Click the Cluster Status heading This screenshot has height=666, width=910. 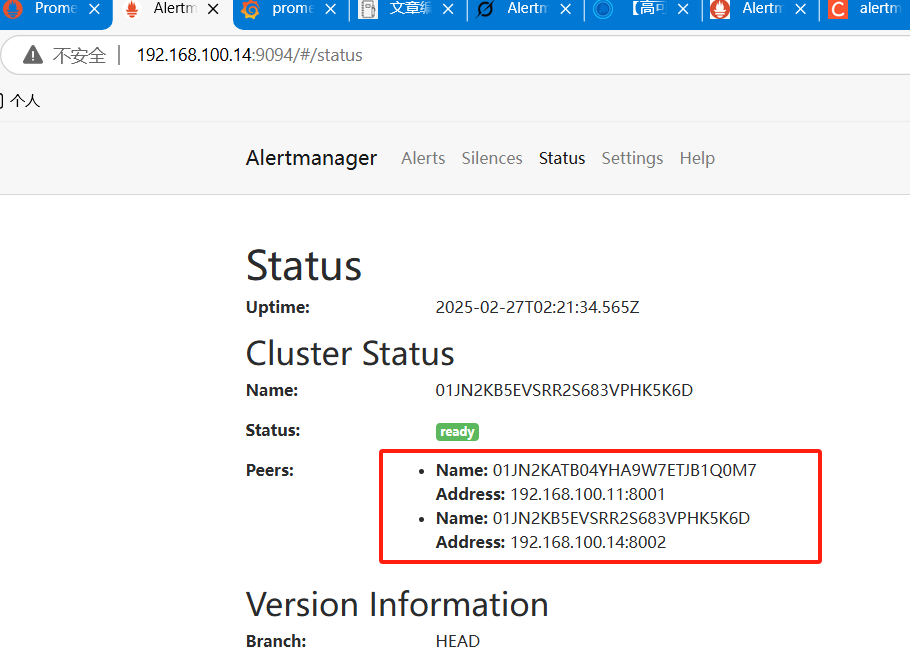point(350,353)
